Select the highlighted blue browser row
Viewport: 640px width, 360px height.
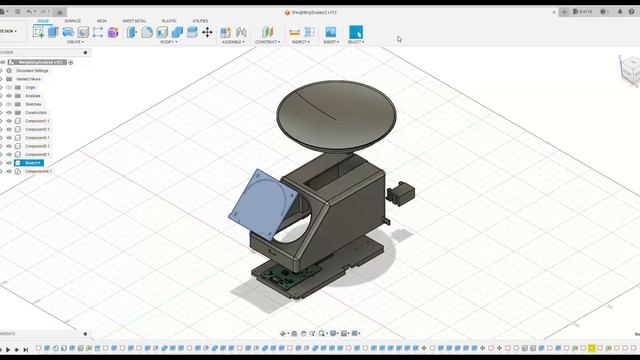tap(29, 163)
